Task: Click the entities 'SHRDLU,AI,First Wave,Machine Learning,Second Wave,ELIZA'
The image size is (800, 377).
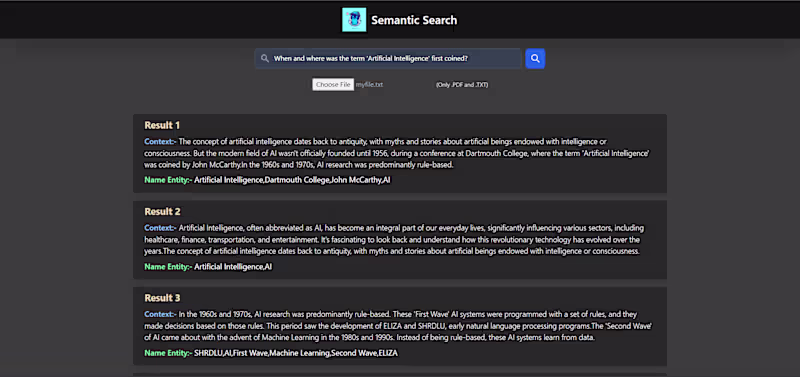Action: [x=296, y=353]
